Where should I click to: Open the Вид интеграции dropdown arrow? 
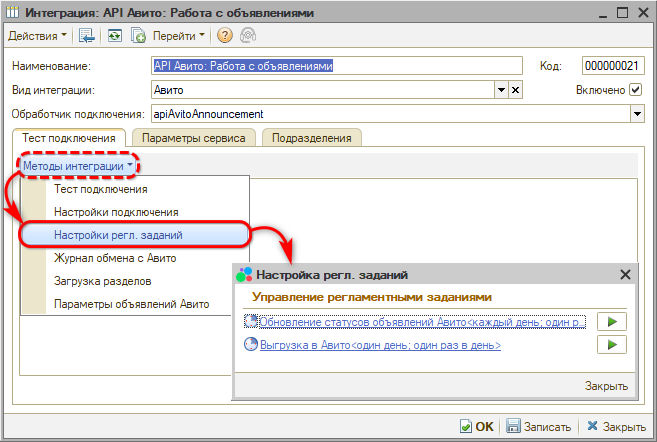(x=501, y=90)
